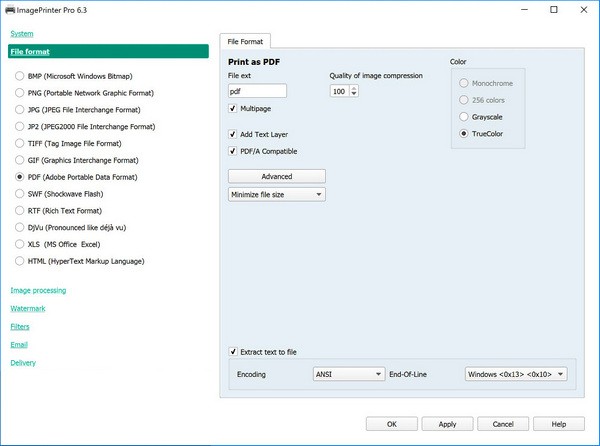Click the Advanced button
Viewport: 600px width, 446px height.
277,176
